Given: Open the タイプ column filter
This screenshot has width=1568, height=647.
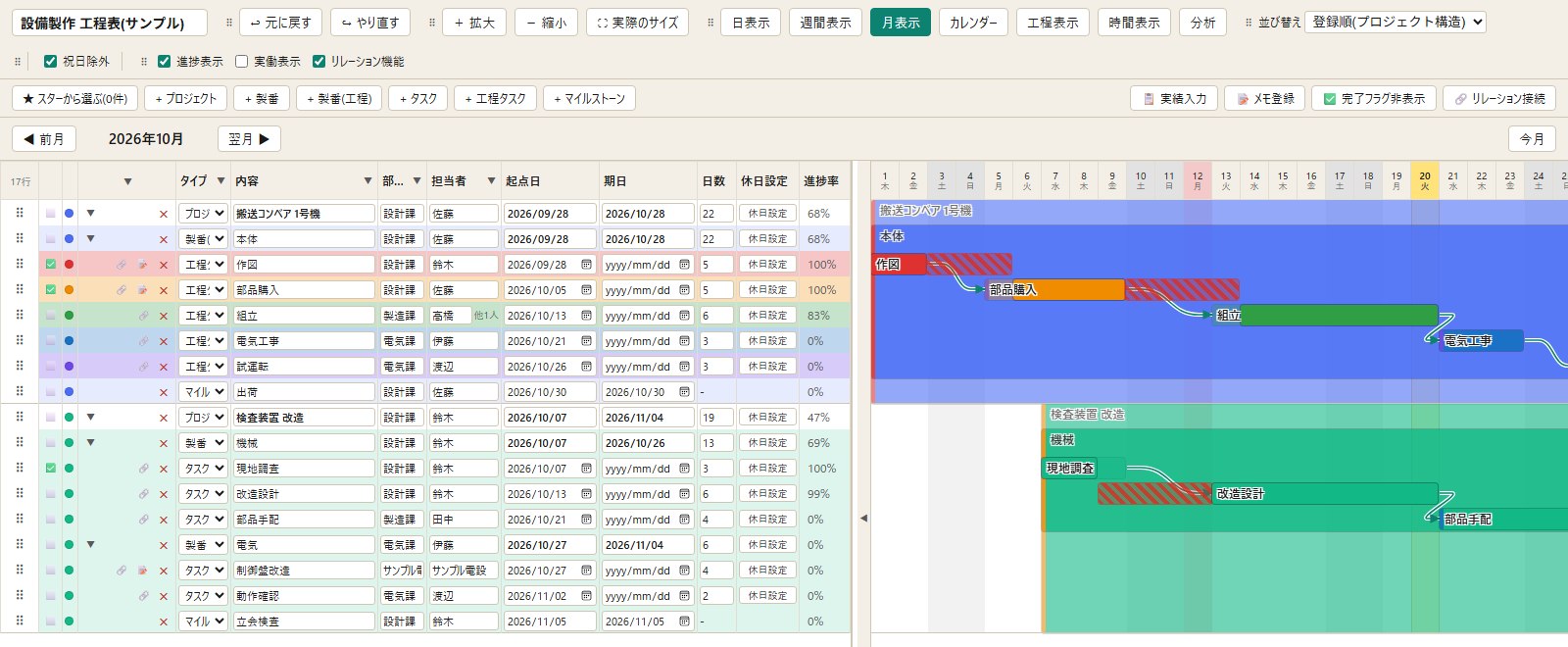Looking at the screenshot, I should click(x=220, y=181).
